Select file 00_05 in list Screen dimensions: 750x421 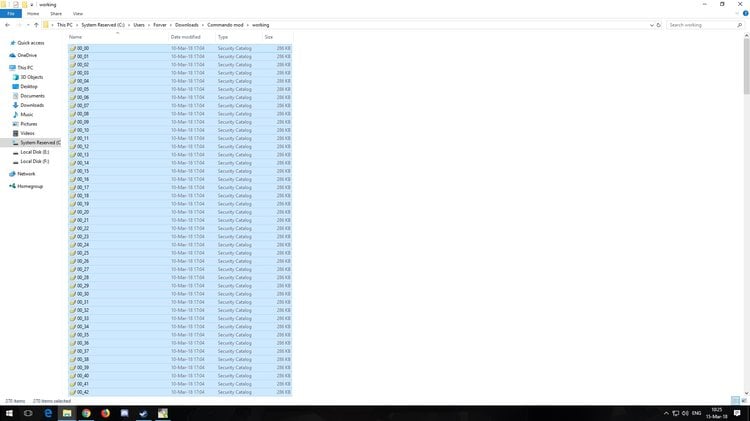coord(180,89)
